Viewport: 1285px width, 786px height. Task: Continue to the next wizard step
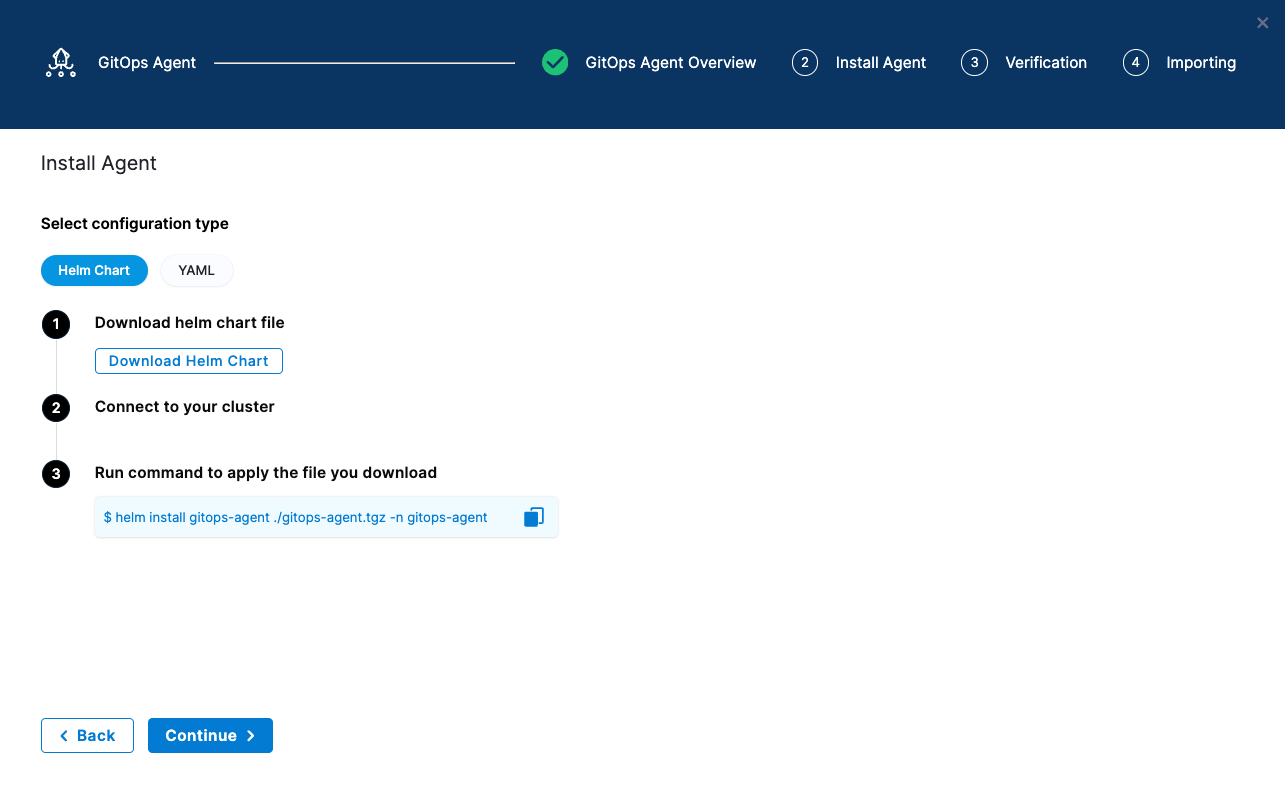210,735
